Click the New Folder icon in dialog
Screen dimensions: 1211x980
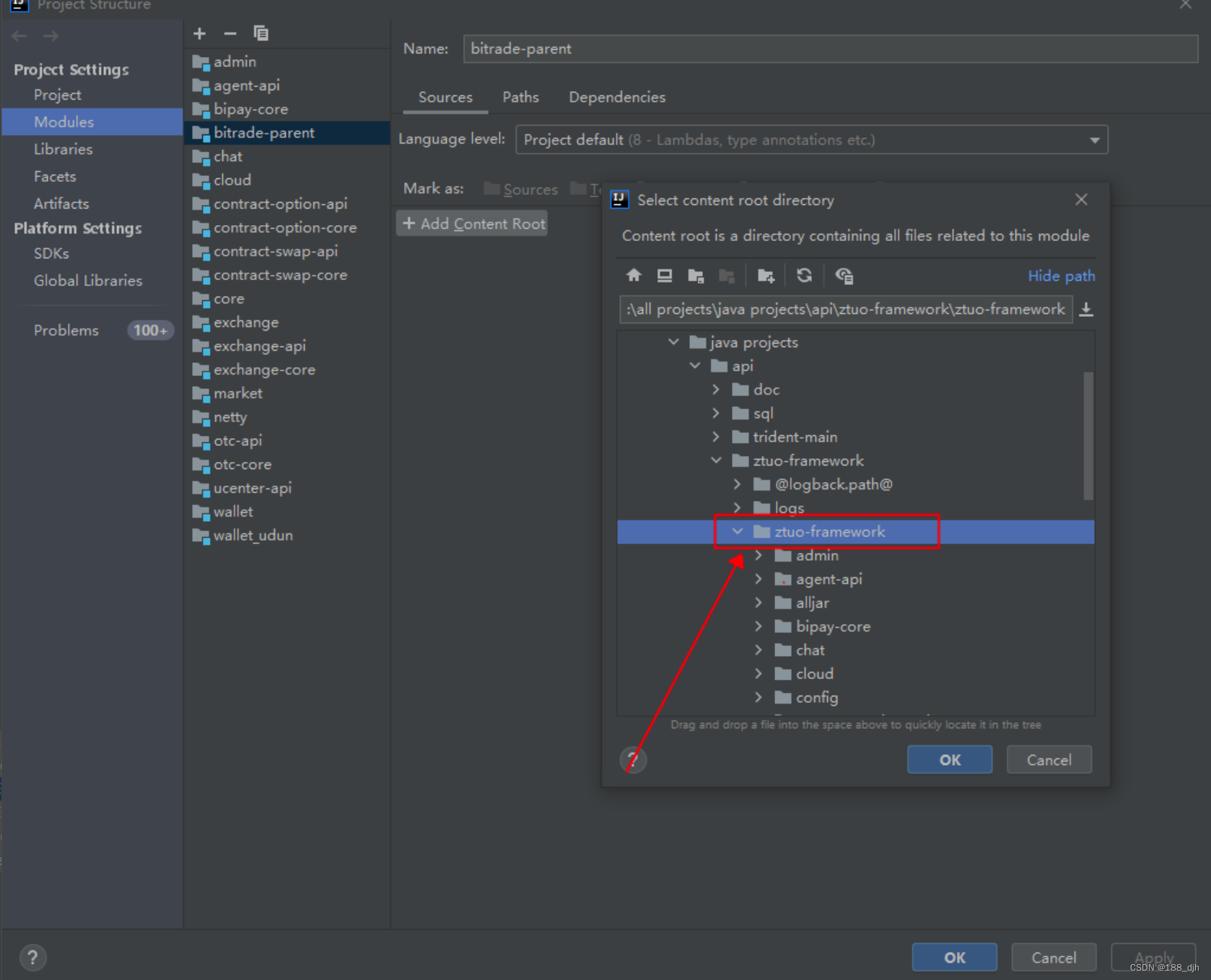point(766,275)
